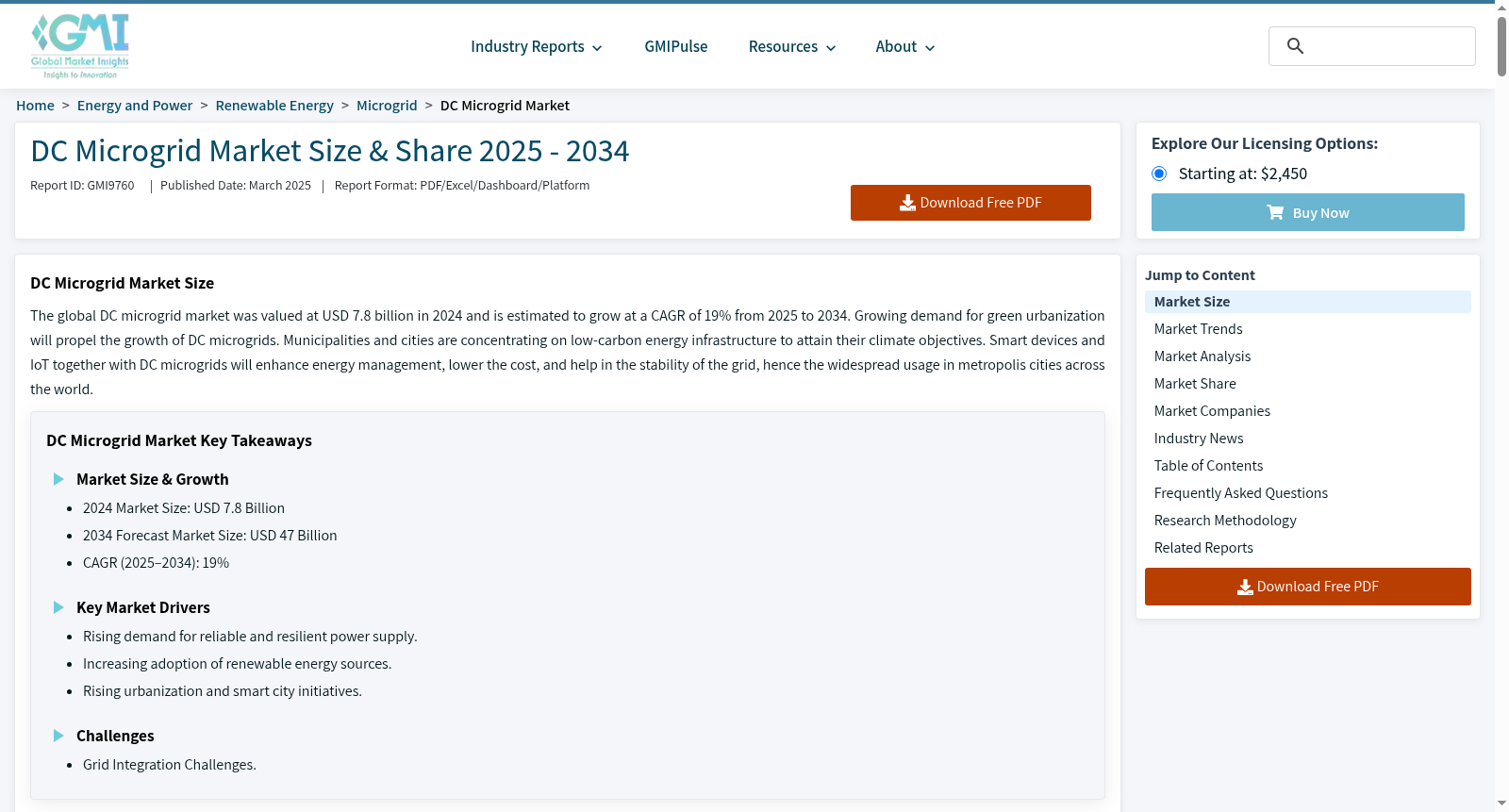Jump to Market Companies section
This screenshot has height=812, width=1509.
coord(1212,411)
